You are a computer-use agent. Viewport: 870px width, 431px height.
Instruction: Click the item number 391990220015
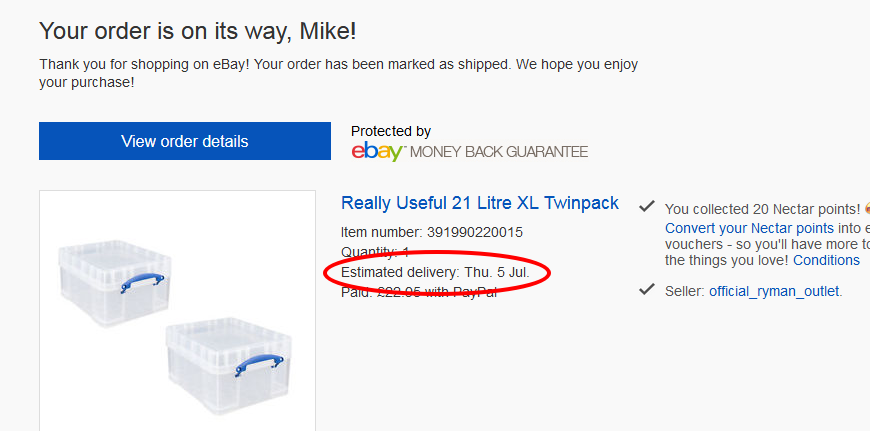pos(475,232)
